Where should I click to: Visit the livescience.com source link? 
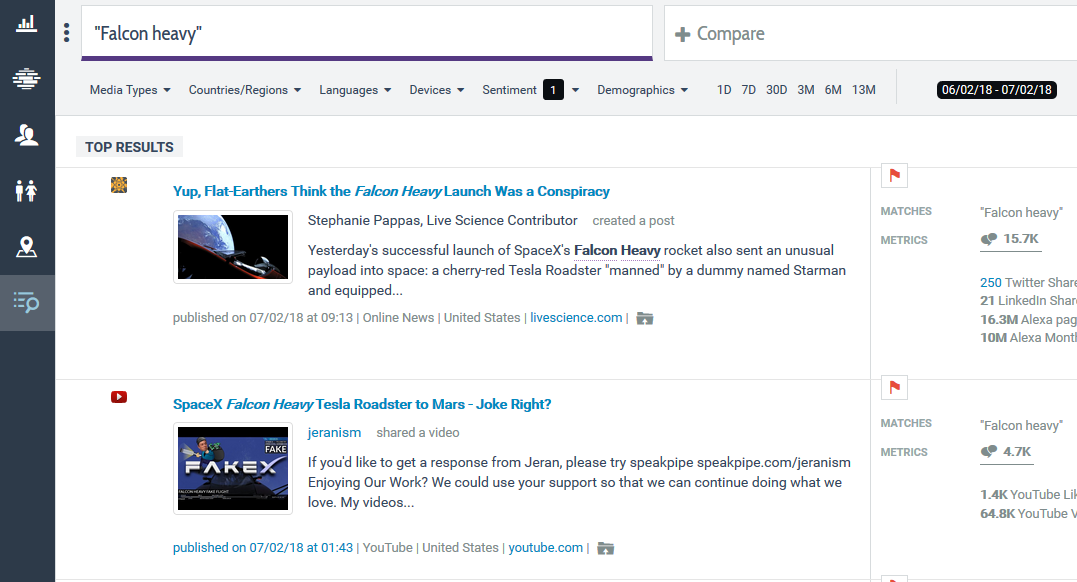576,318
